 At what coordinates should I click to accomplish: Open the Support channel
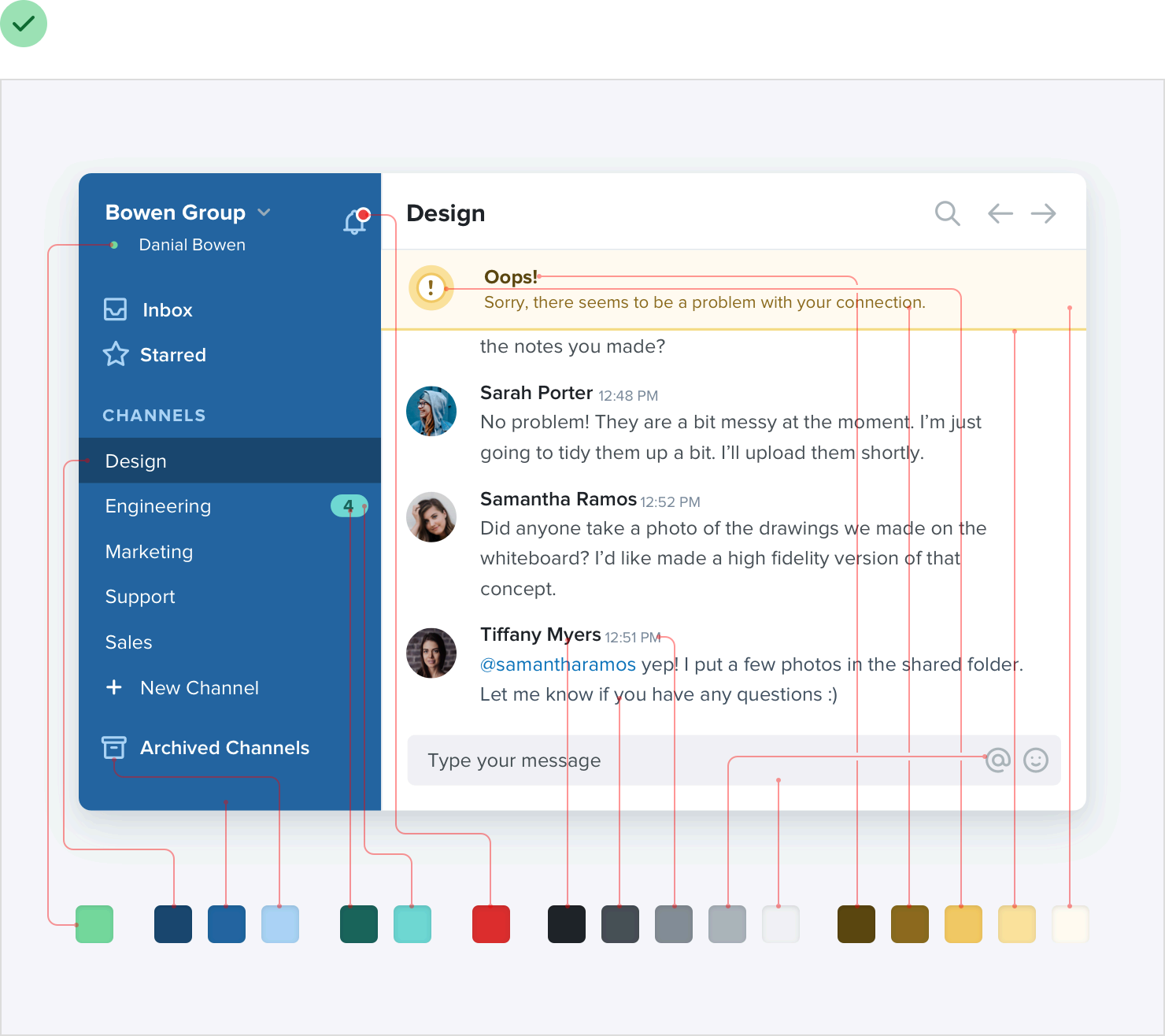(230, 597)
